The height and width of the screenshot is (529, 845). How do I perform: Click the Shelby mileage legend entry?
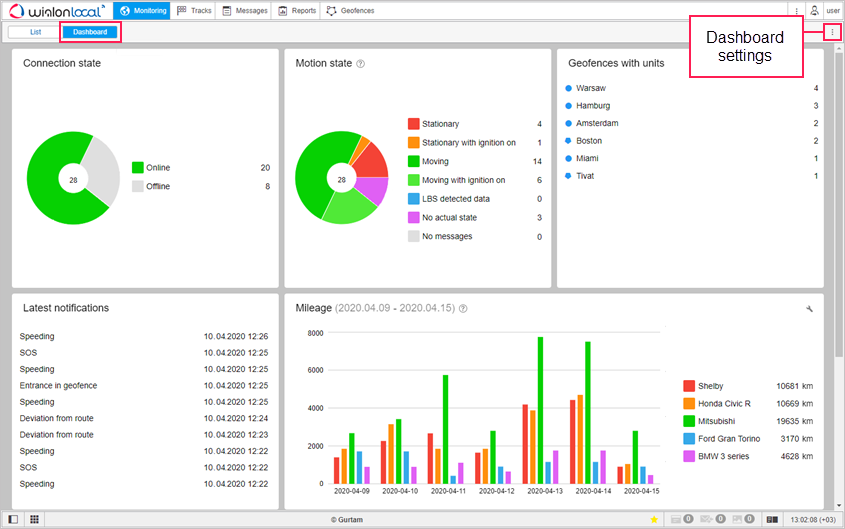click(x=748, y=386)
